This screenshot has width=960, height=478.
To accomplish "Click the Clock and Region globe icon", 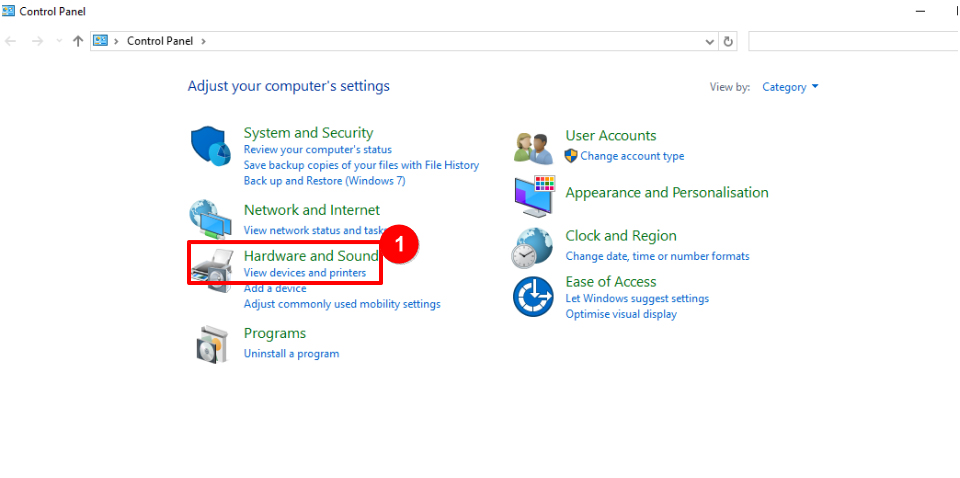I will click(532, 248).
